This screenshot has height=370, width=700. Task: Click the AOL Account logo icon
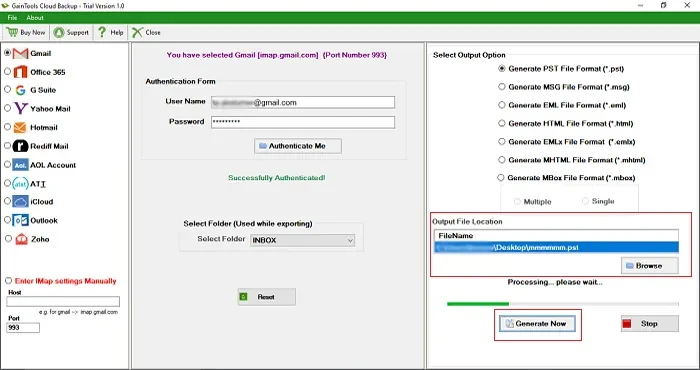[21, 165]
